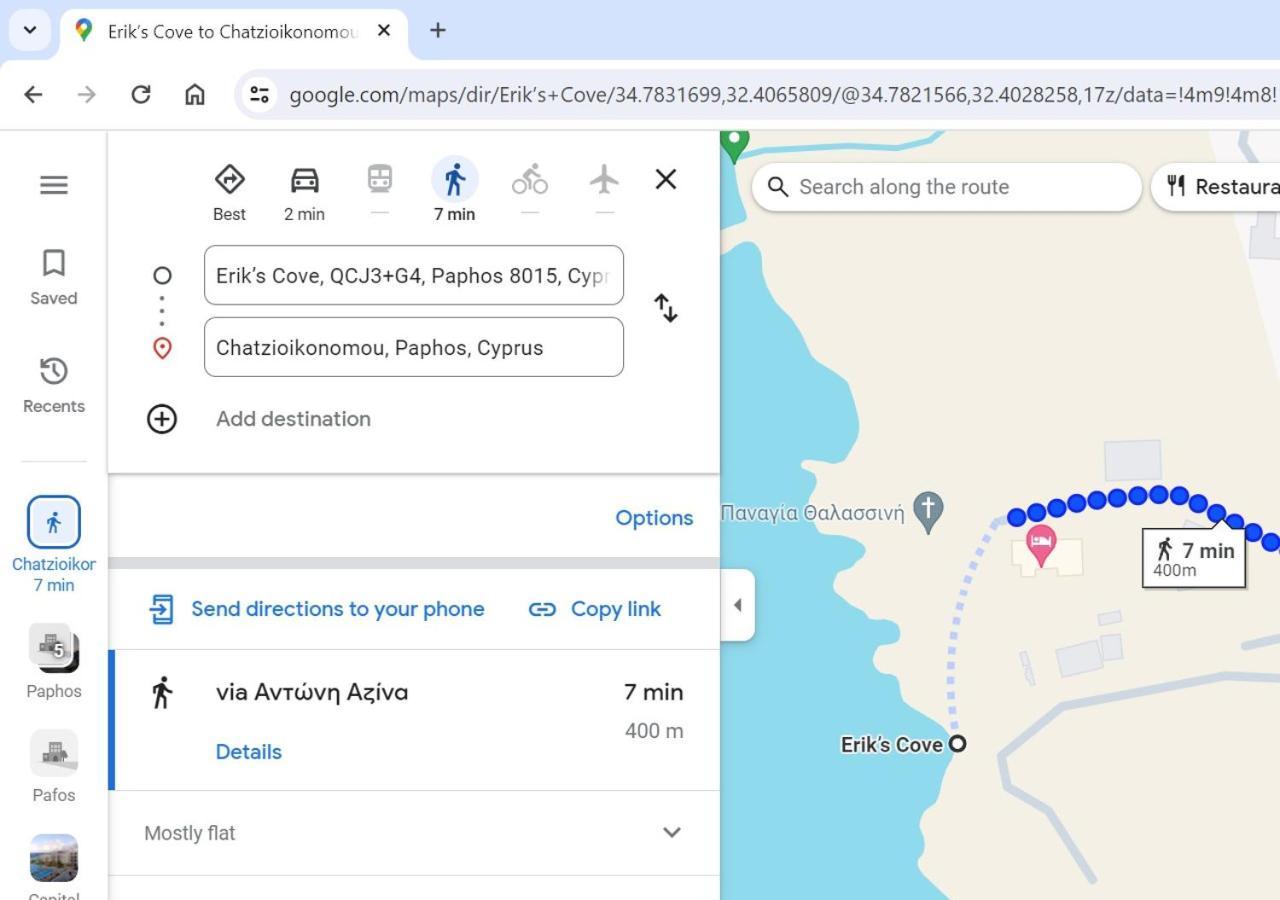Viewport: 1280px width, 900px height.
Task: Go back in browser history
Action: click(33, 94)
